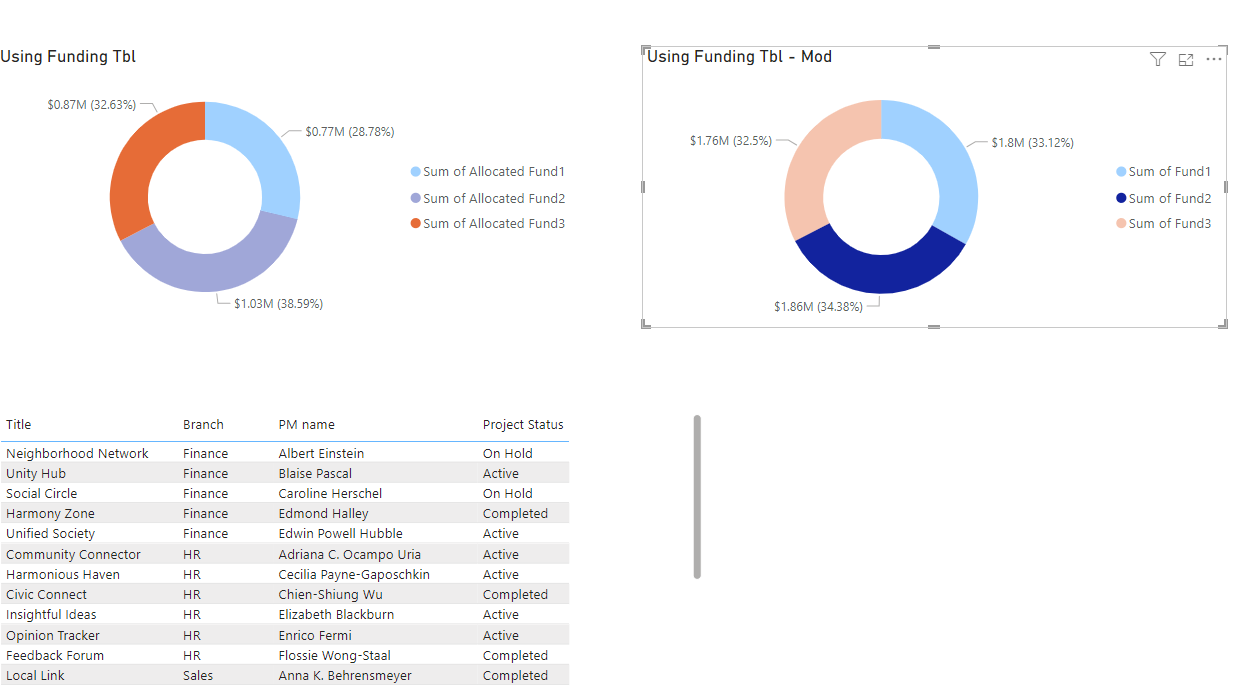Click the Sum of Allocated Fund1 legend marker
1257x686 pixels.
(416, 172)
